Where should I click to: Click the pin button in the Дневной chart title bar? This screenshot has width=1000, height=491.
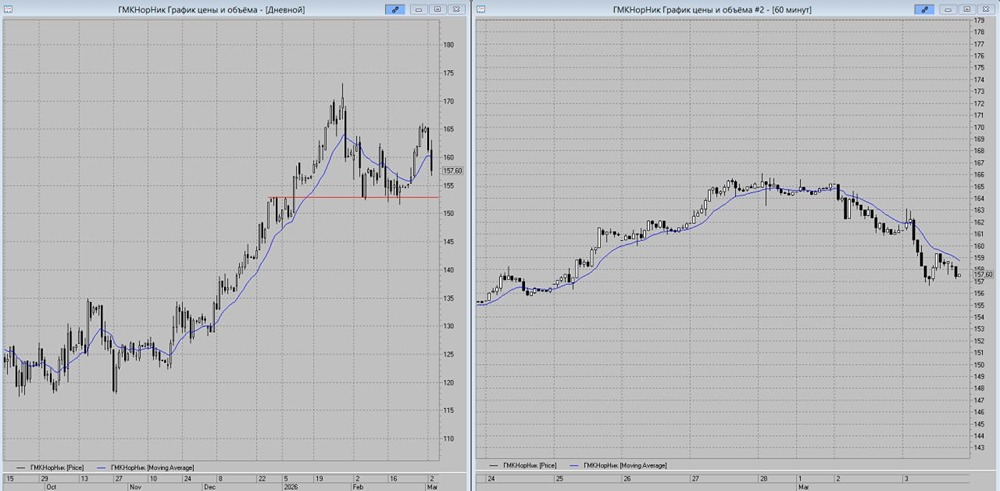pyautogui.click(x=395, y=9)
